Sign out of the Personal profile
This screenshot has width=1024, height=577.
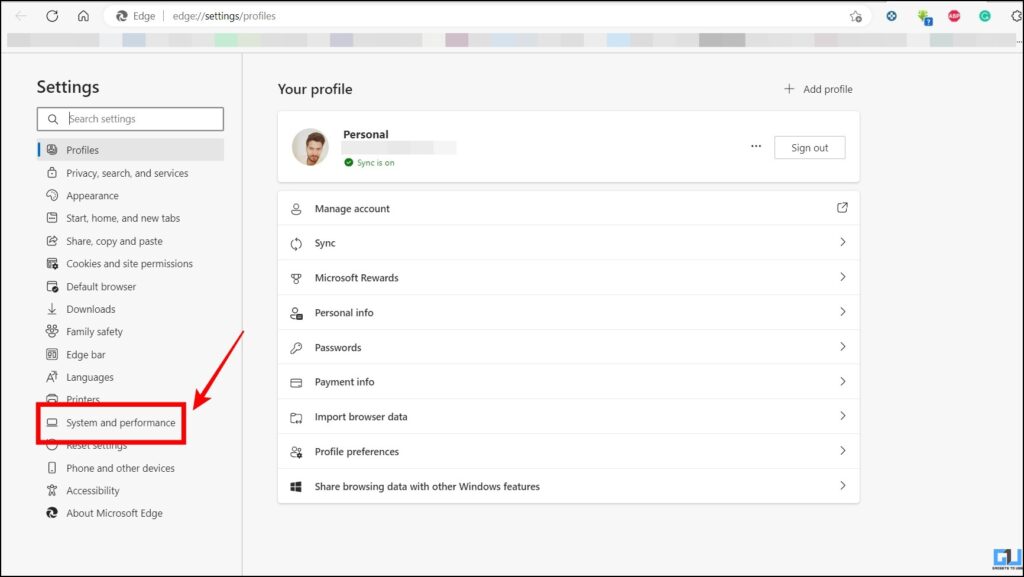pos(810,148)
